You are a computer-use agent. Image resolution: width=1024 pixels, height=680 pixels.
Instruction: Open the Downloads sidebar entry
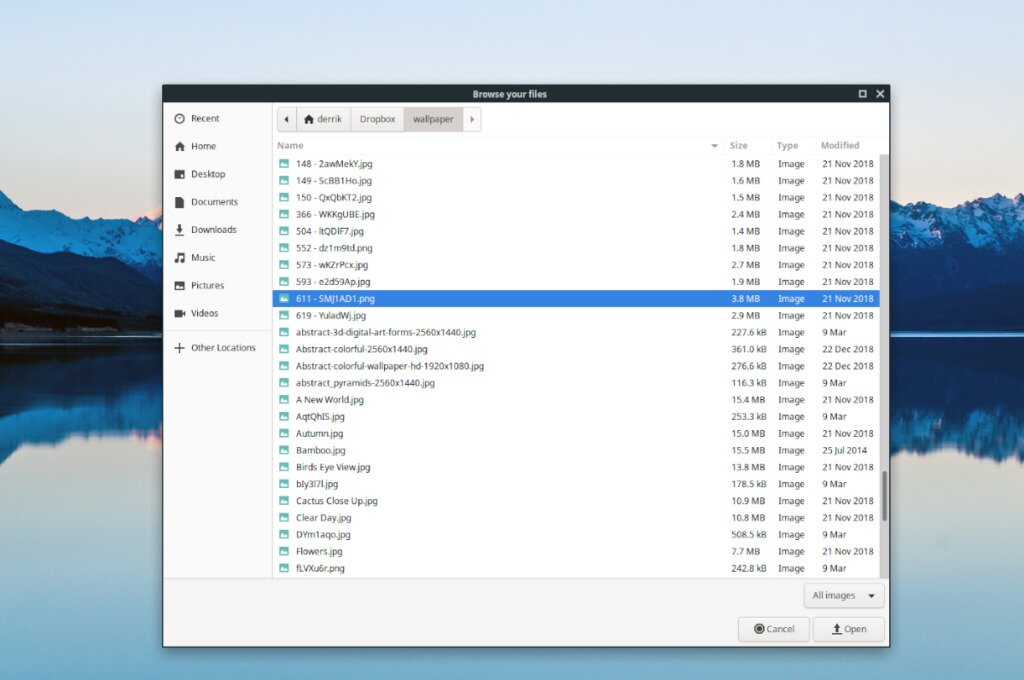[179, 229]
